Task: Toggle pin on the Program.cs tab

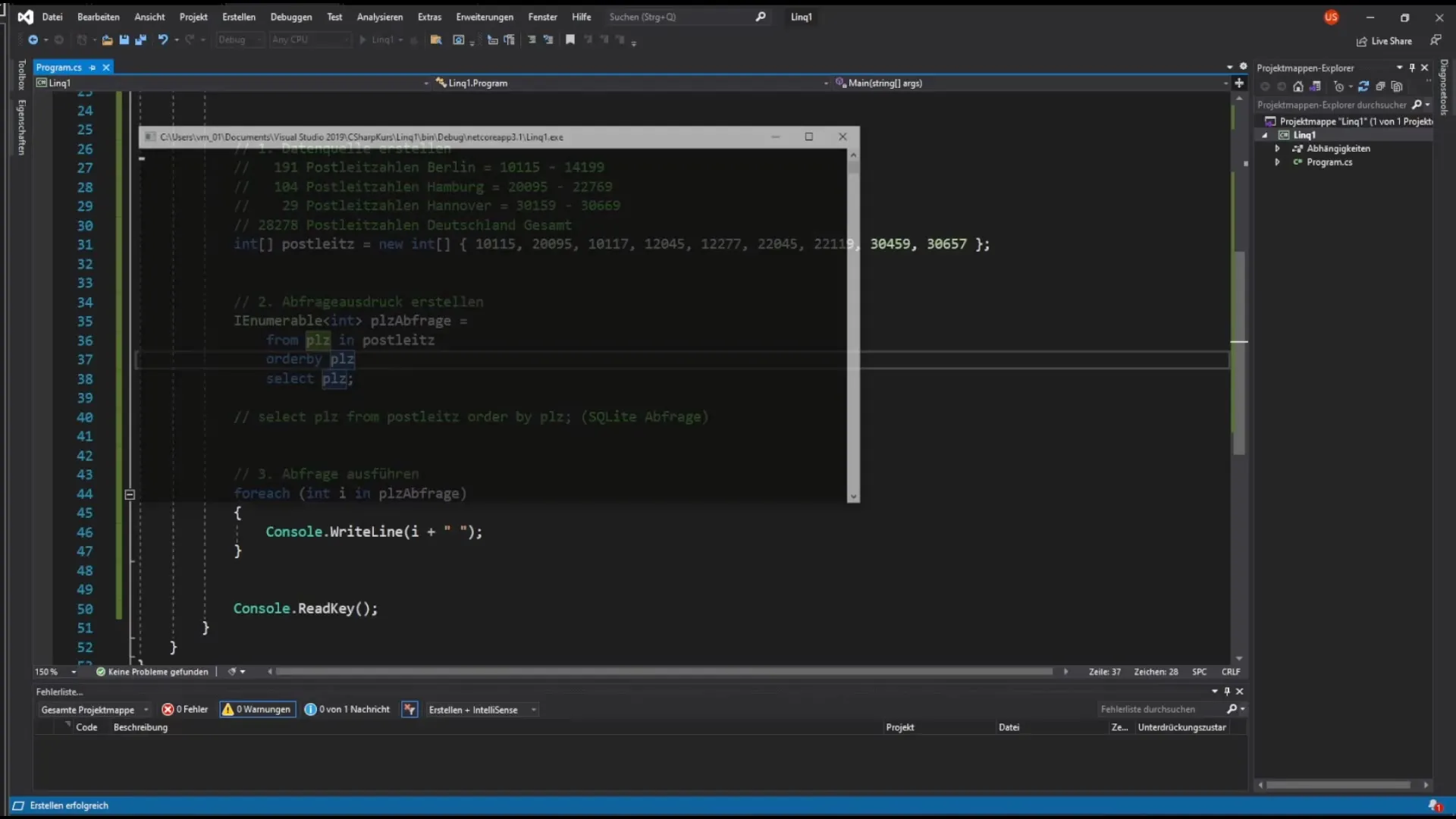Action: (x=93, y=67)
